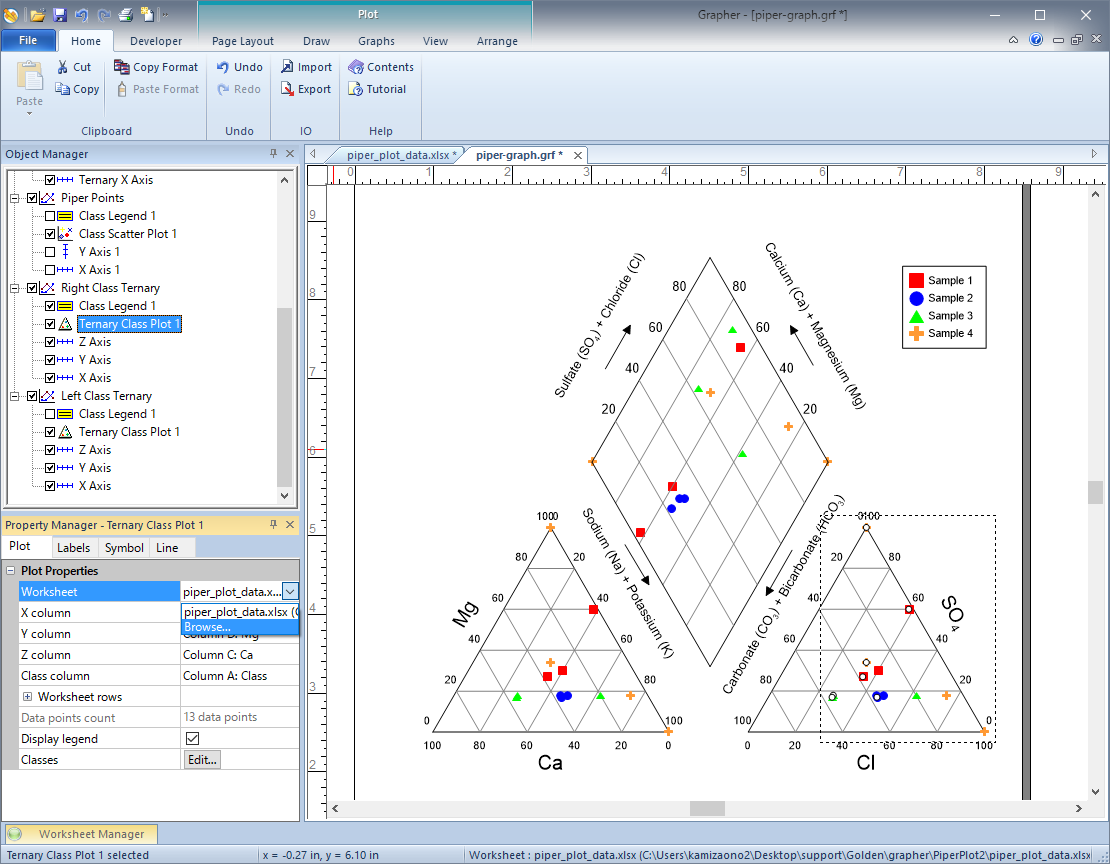The image size is (1110, 864).
Task: Uncheck the Right Class Ternary checkbox
Action: point(32,288)
